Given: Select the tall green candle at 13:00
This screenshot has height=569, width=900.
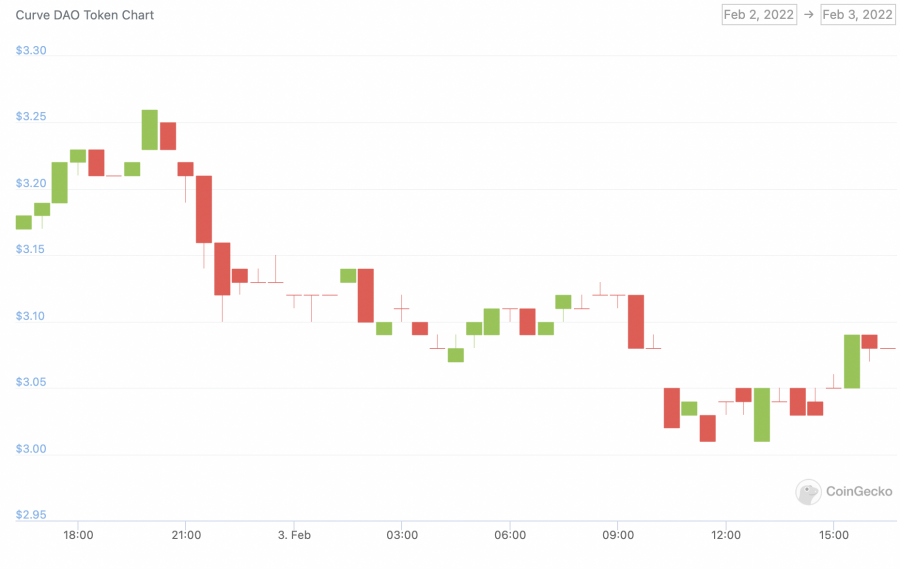Looking at the screenshot, I should click(x=762, y=414).
